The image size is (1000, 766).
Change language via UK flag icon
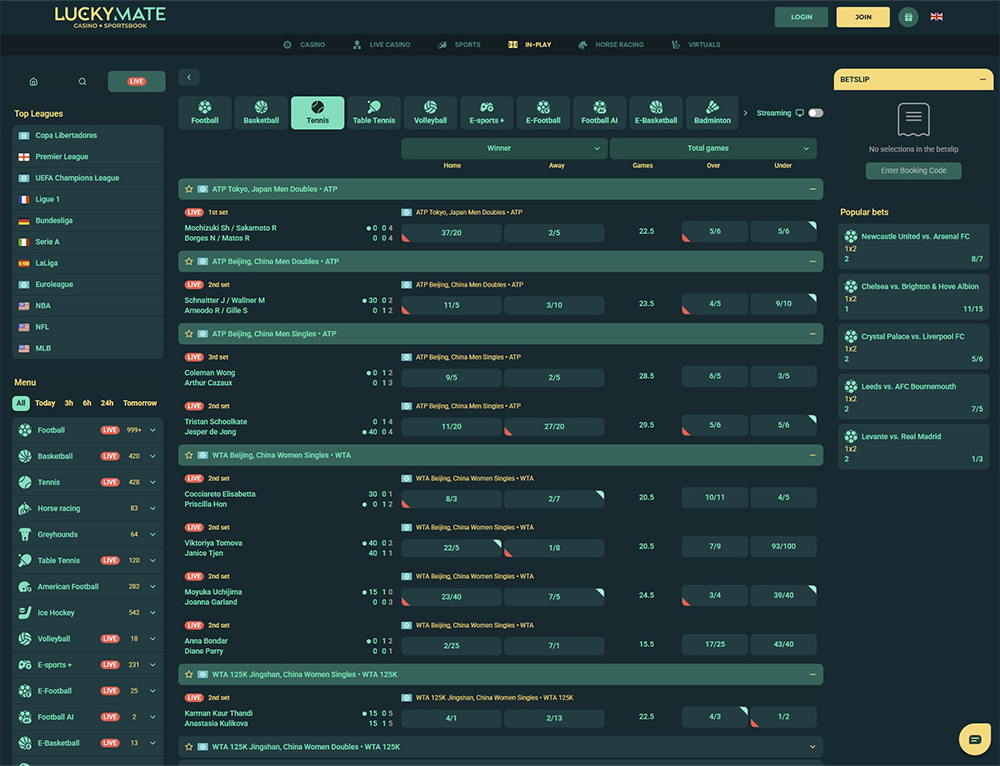[x=936, y=17]
